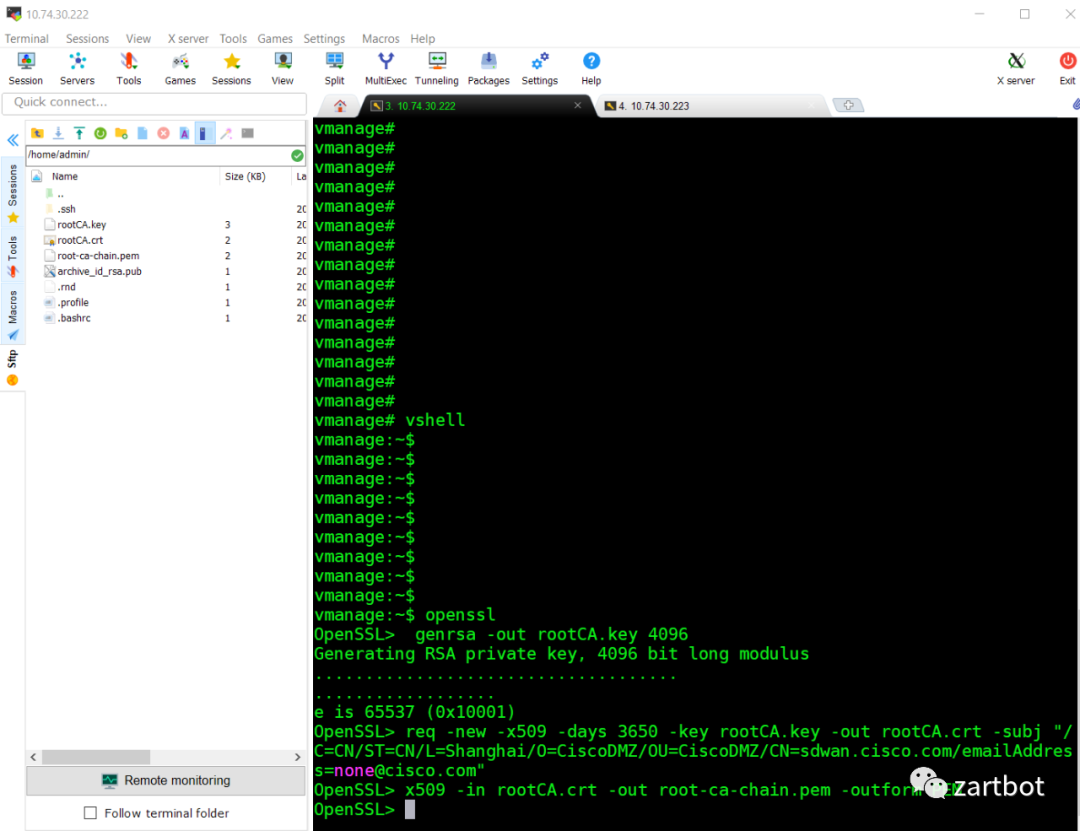Select the .bashrc file
Image resolution: width=1080 pixels, height=831 pixels.
click(x=74, y=318)
